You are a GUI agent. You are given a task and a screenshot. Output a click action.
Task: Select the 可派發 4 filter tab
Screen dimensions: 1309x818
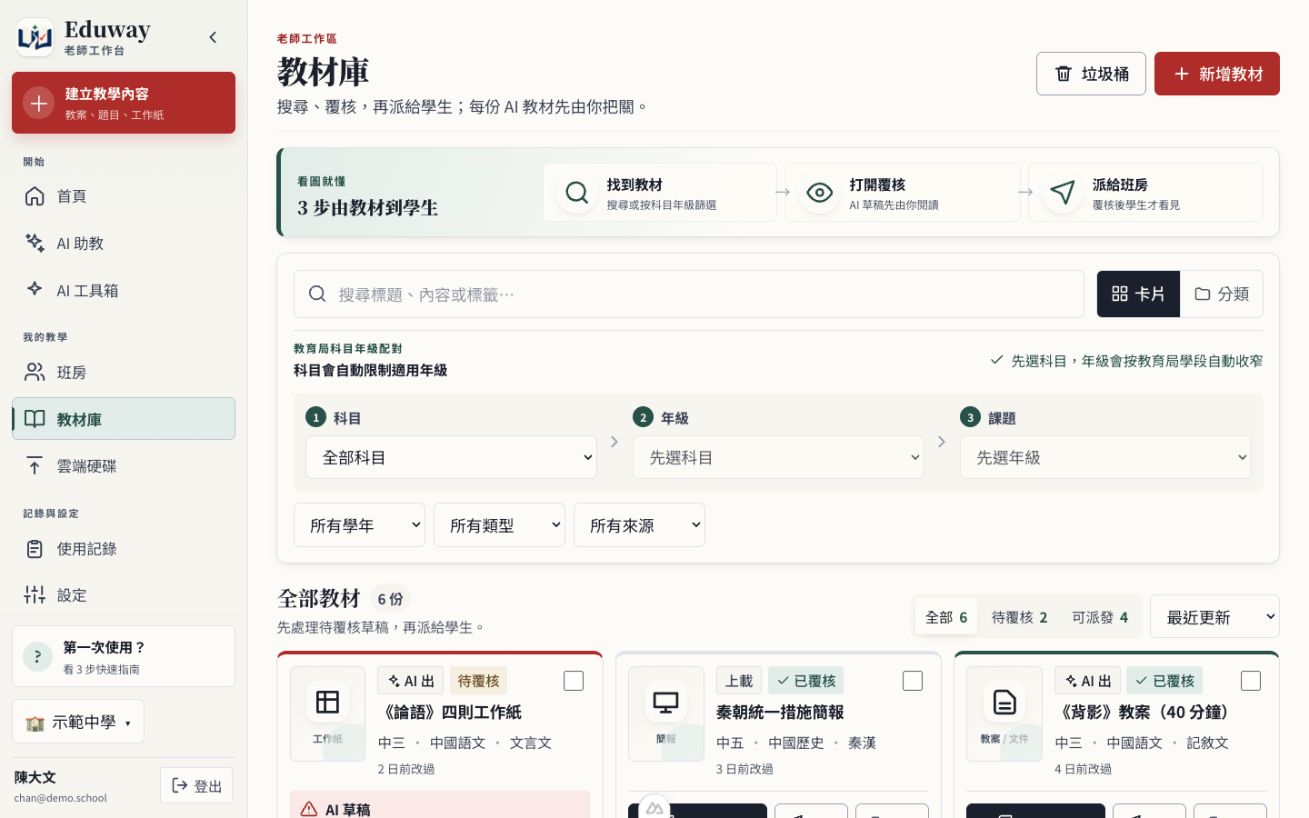pos(1100,617)
